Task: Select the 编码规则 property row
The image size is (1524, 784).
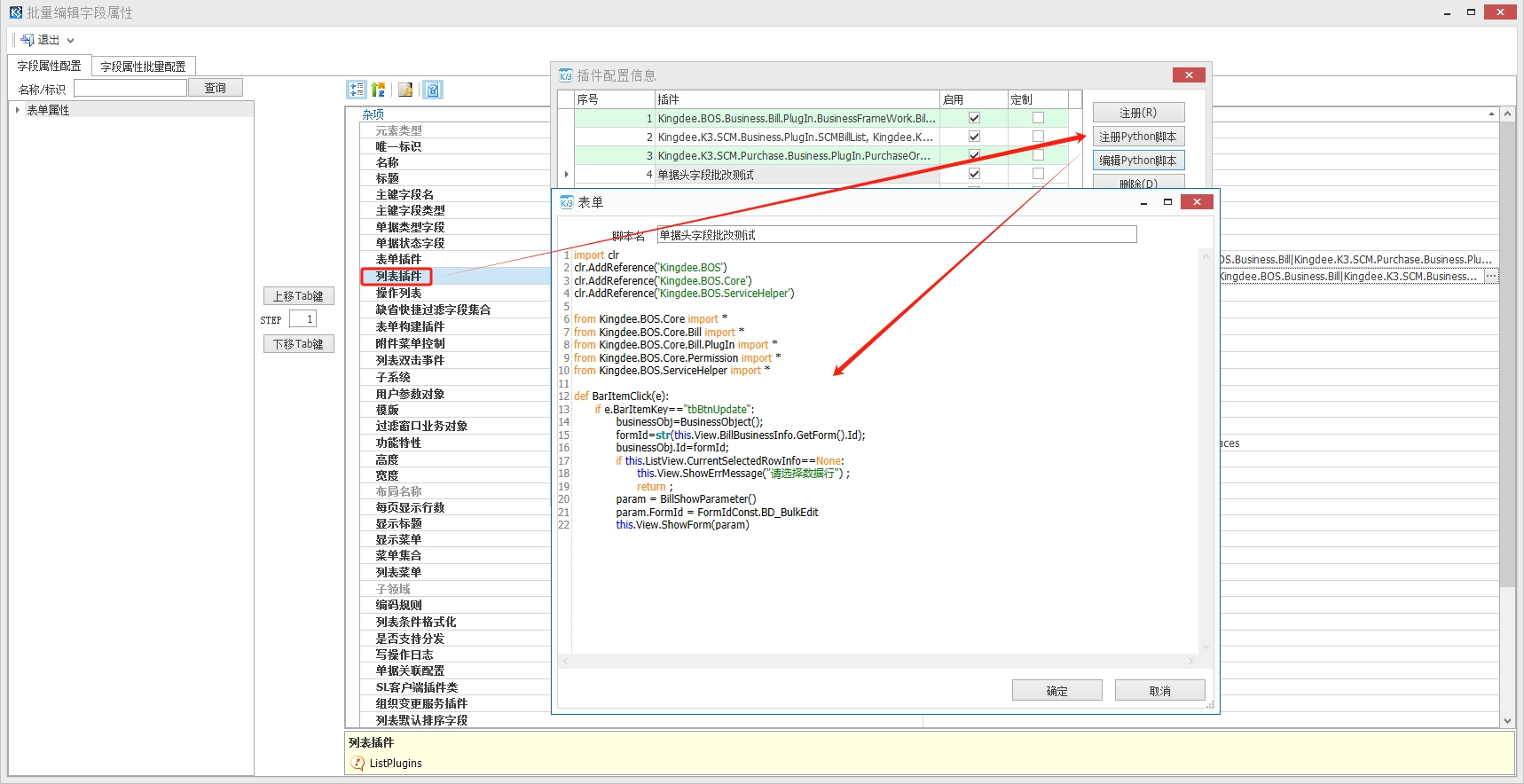Action: point(455,605)
